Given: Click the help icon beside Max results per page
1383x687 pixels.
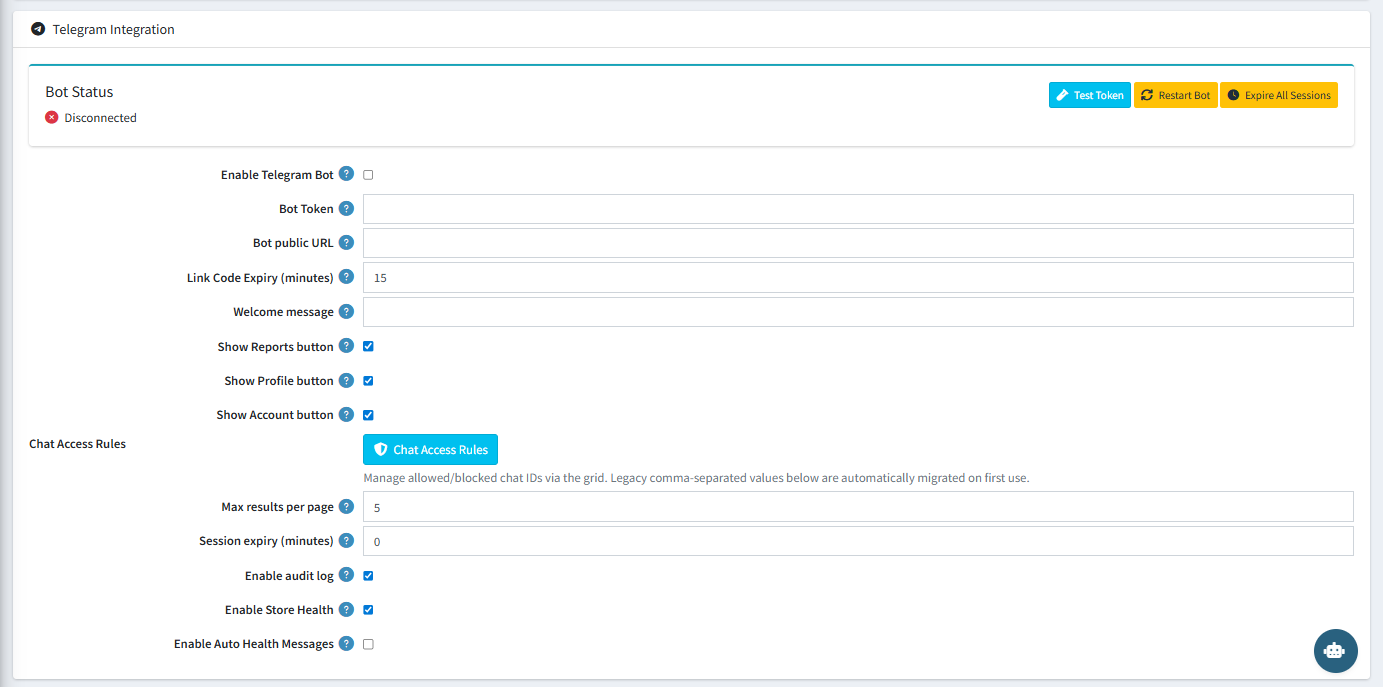Looking at the screenshot, I should tap(346, 507).
